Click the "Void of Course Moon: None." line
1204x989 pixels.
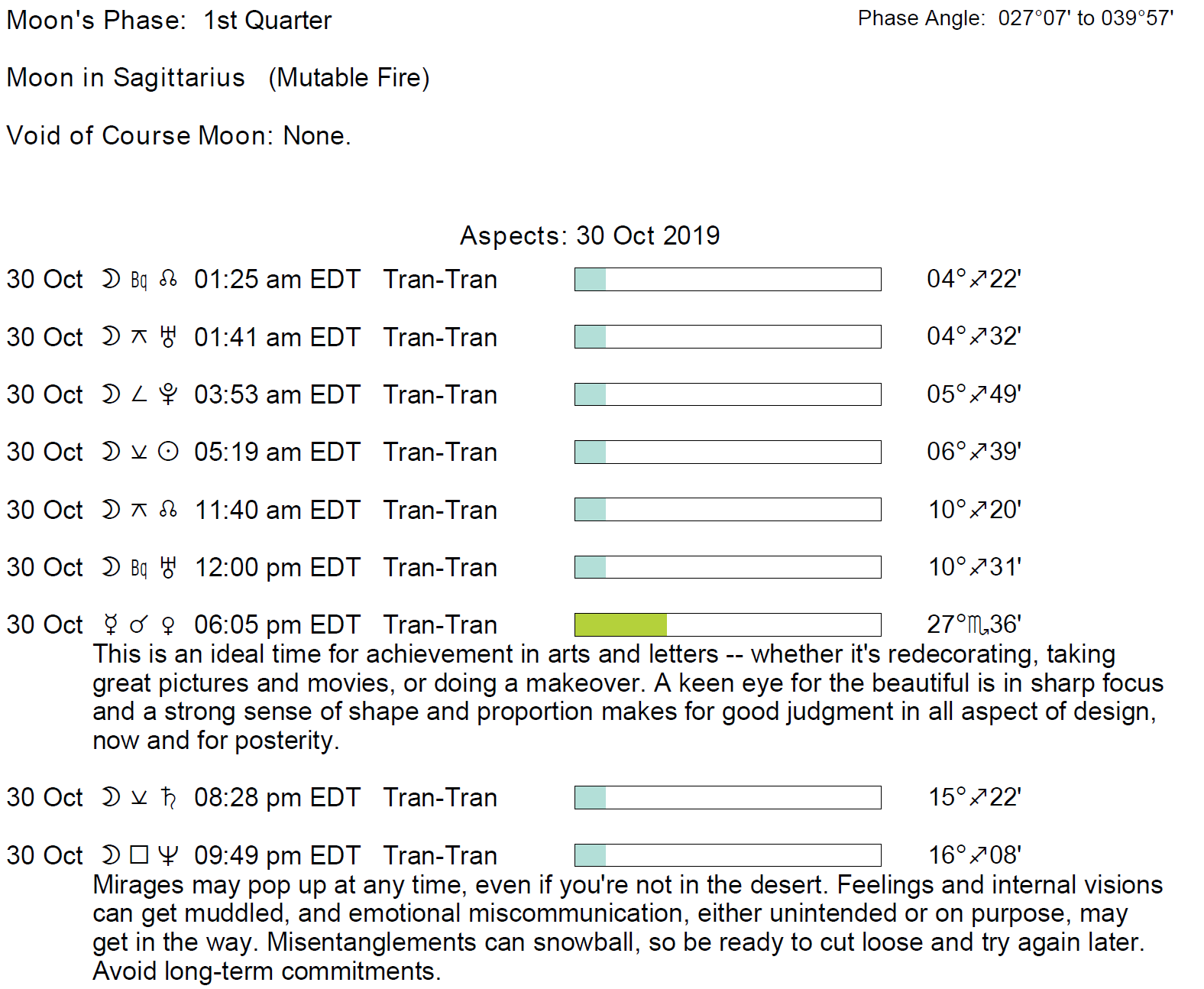[179, 136]
